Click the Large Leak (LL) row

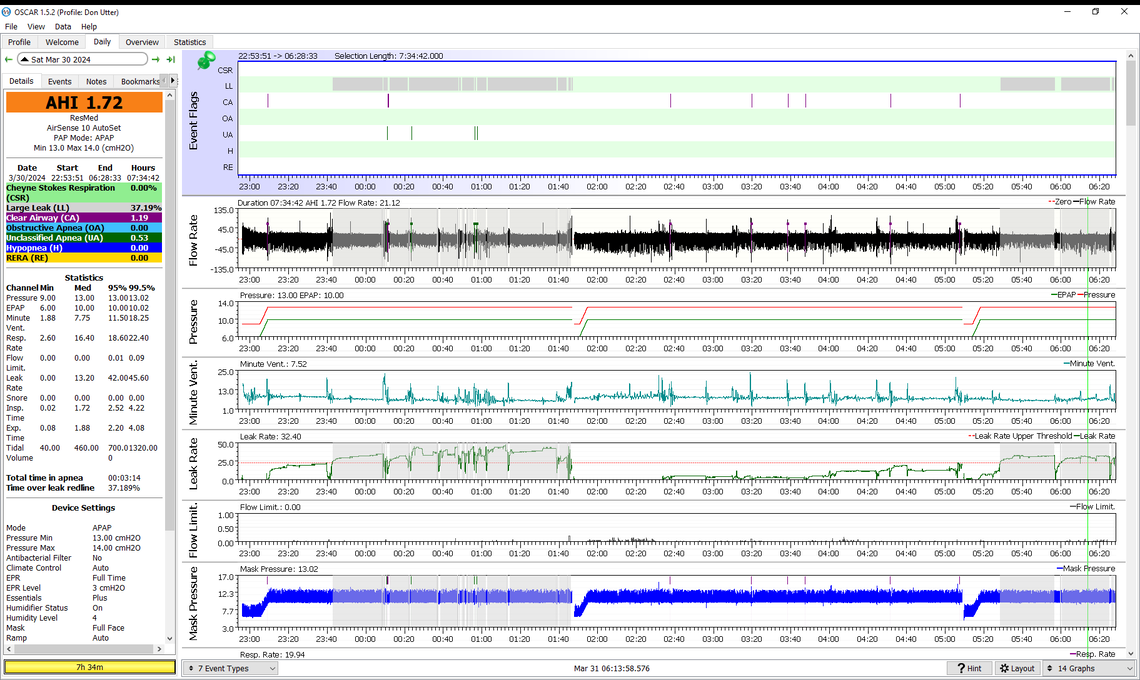tap(84, 208)
